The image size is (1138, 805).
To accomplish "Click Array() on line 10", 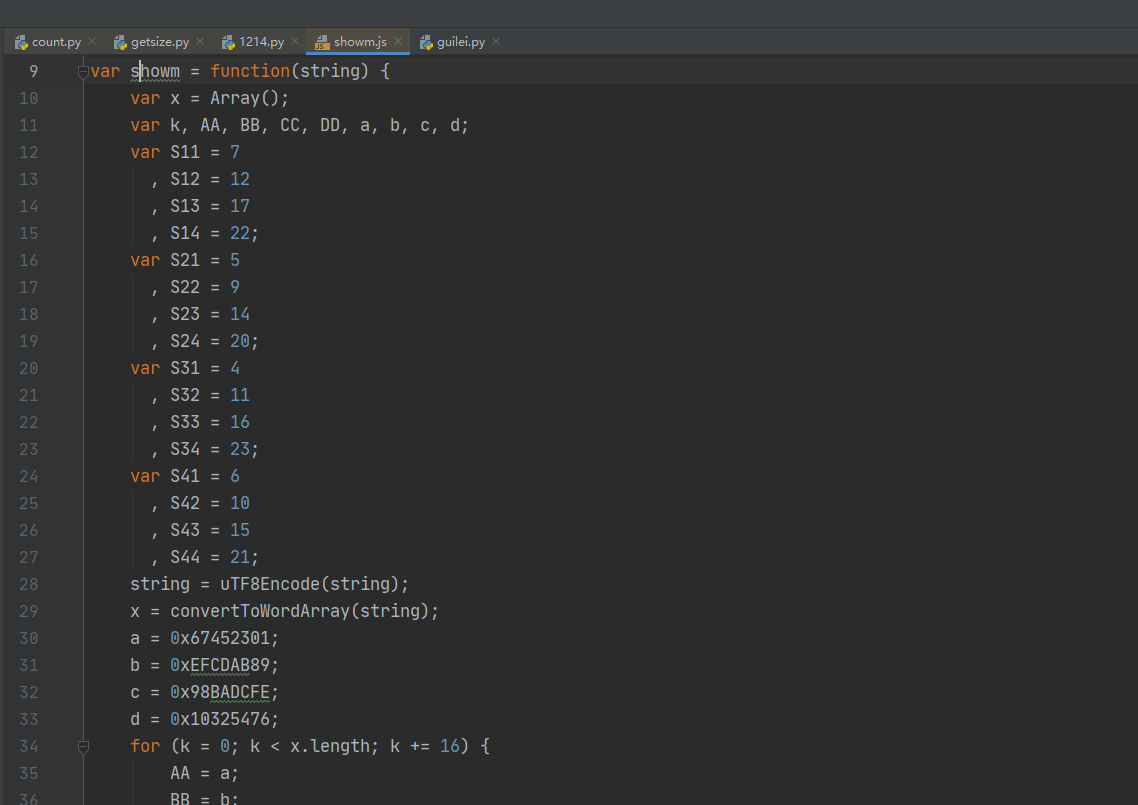I will coord(245,98).
